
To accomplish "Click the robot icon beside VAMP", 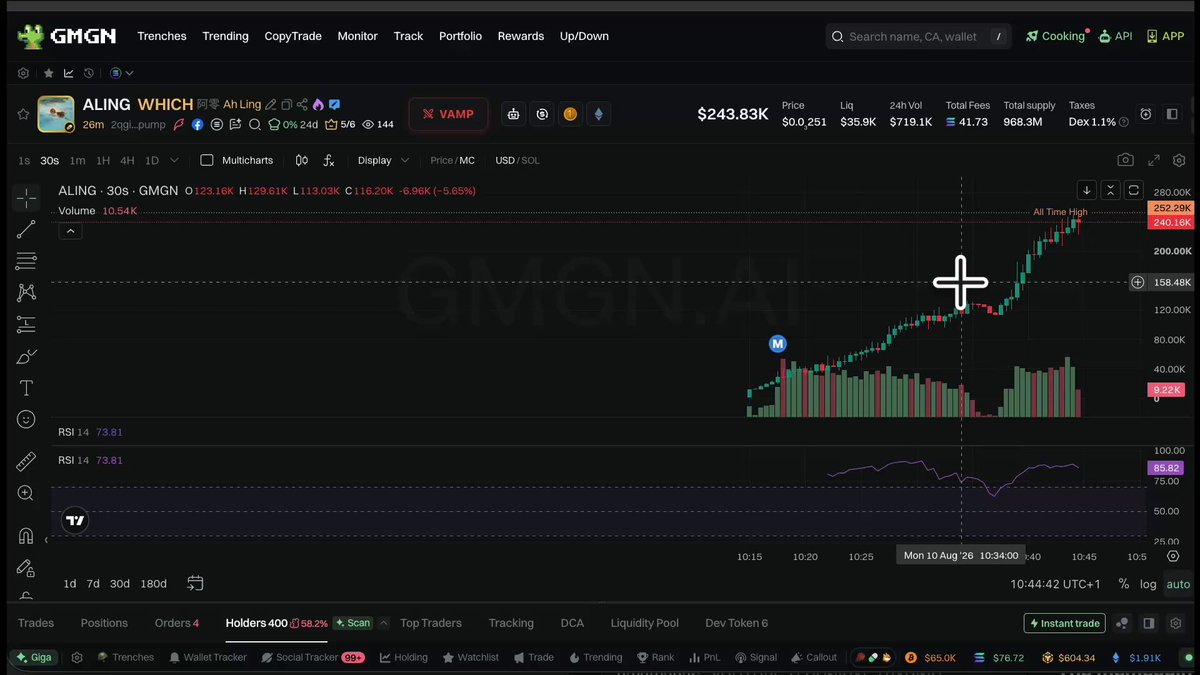I will [x=513, y=114].
